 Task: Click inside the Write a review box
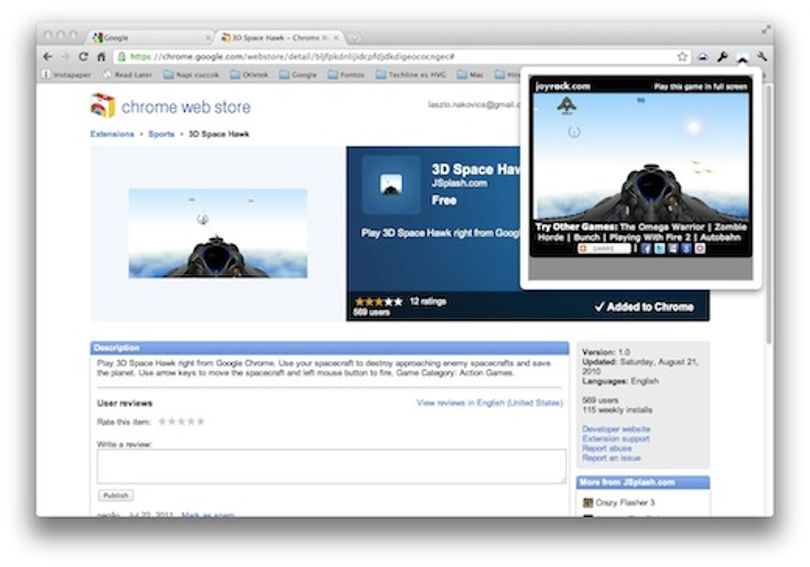click(x=331, y=466)
